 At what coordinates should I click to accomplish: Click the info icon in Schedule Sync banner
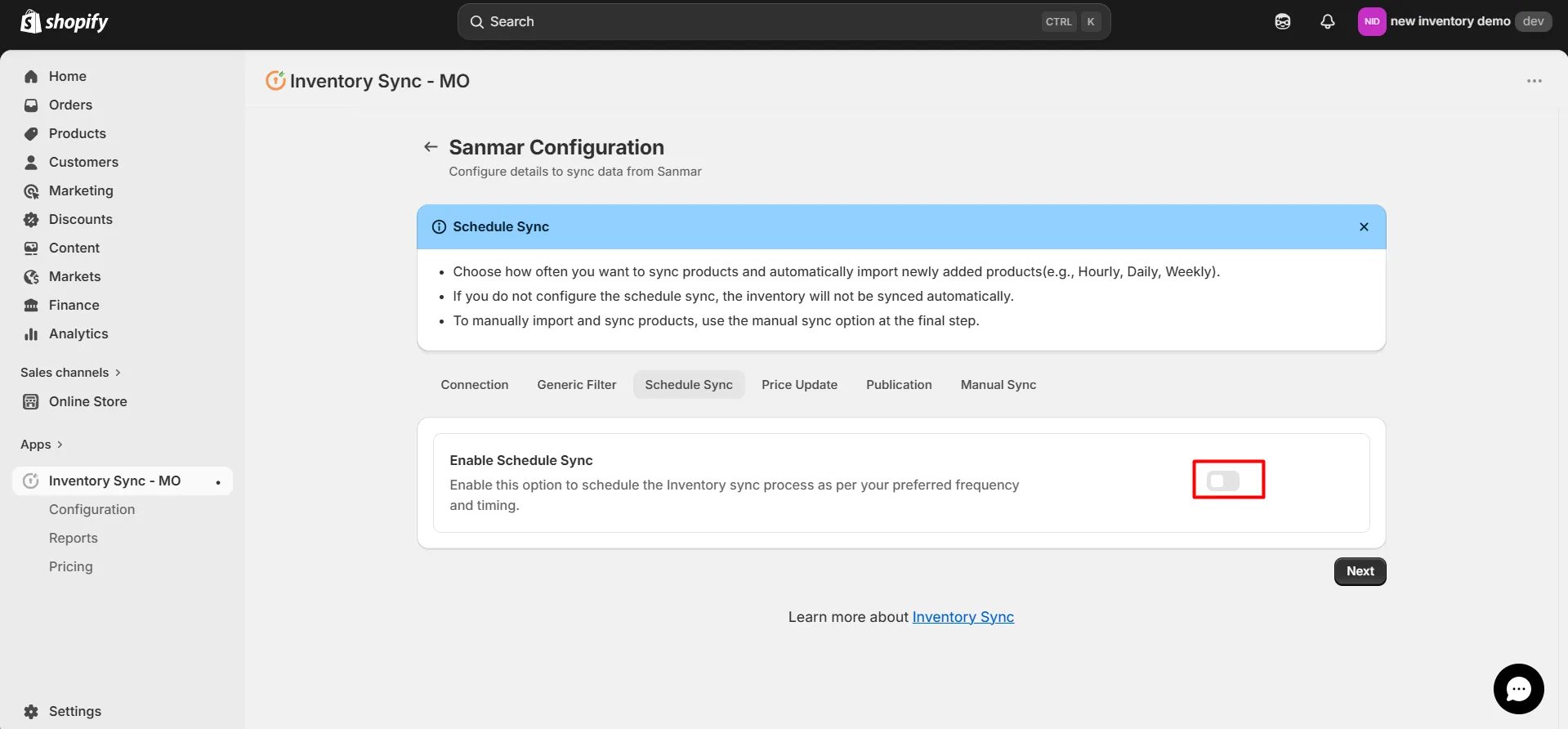pos(439,226)
